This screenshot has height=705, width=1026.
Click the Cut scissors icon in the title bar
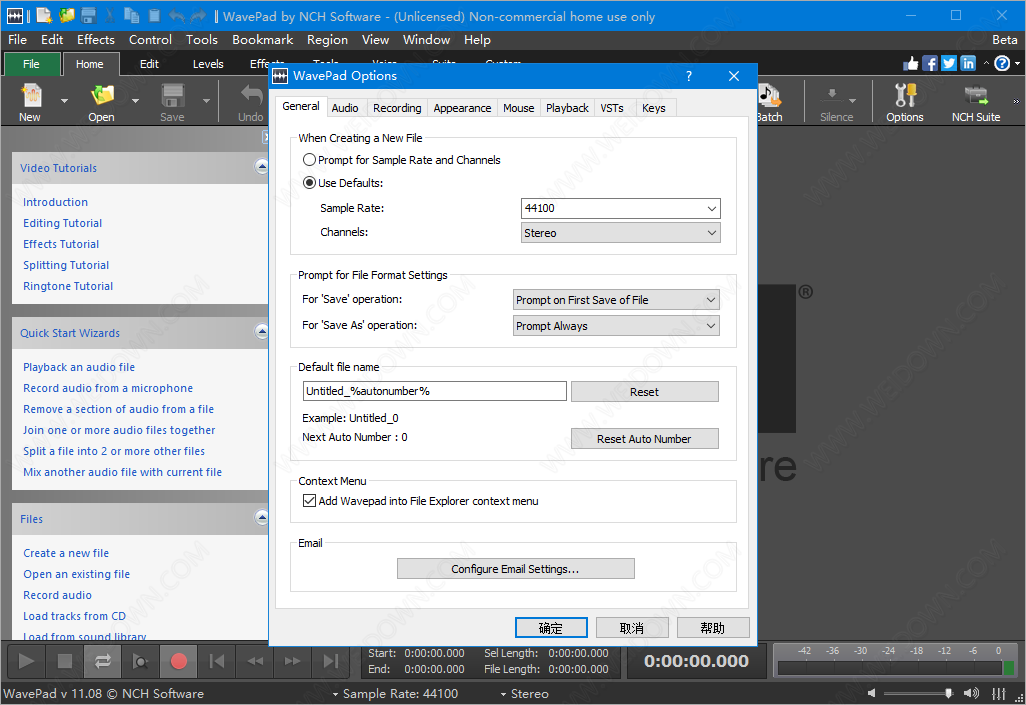(111, 16)
